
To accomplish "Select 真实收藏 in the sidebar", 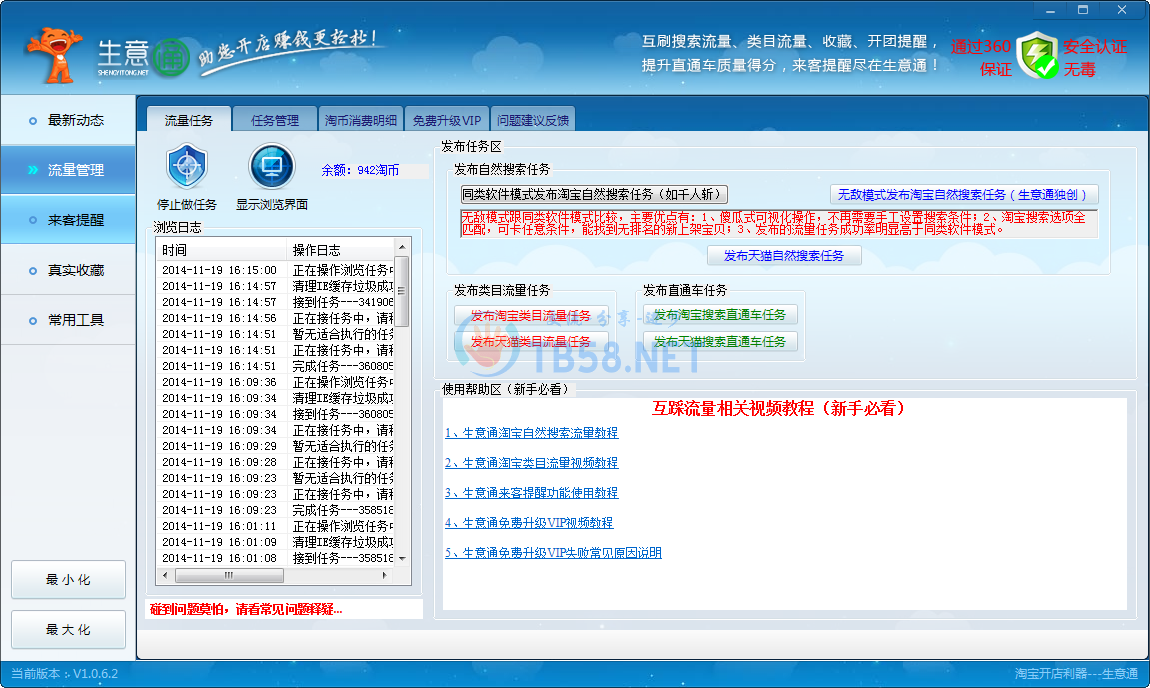I will (67, 270).
